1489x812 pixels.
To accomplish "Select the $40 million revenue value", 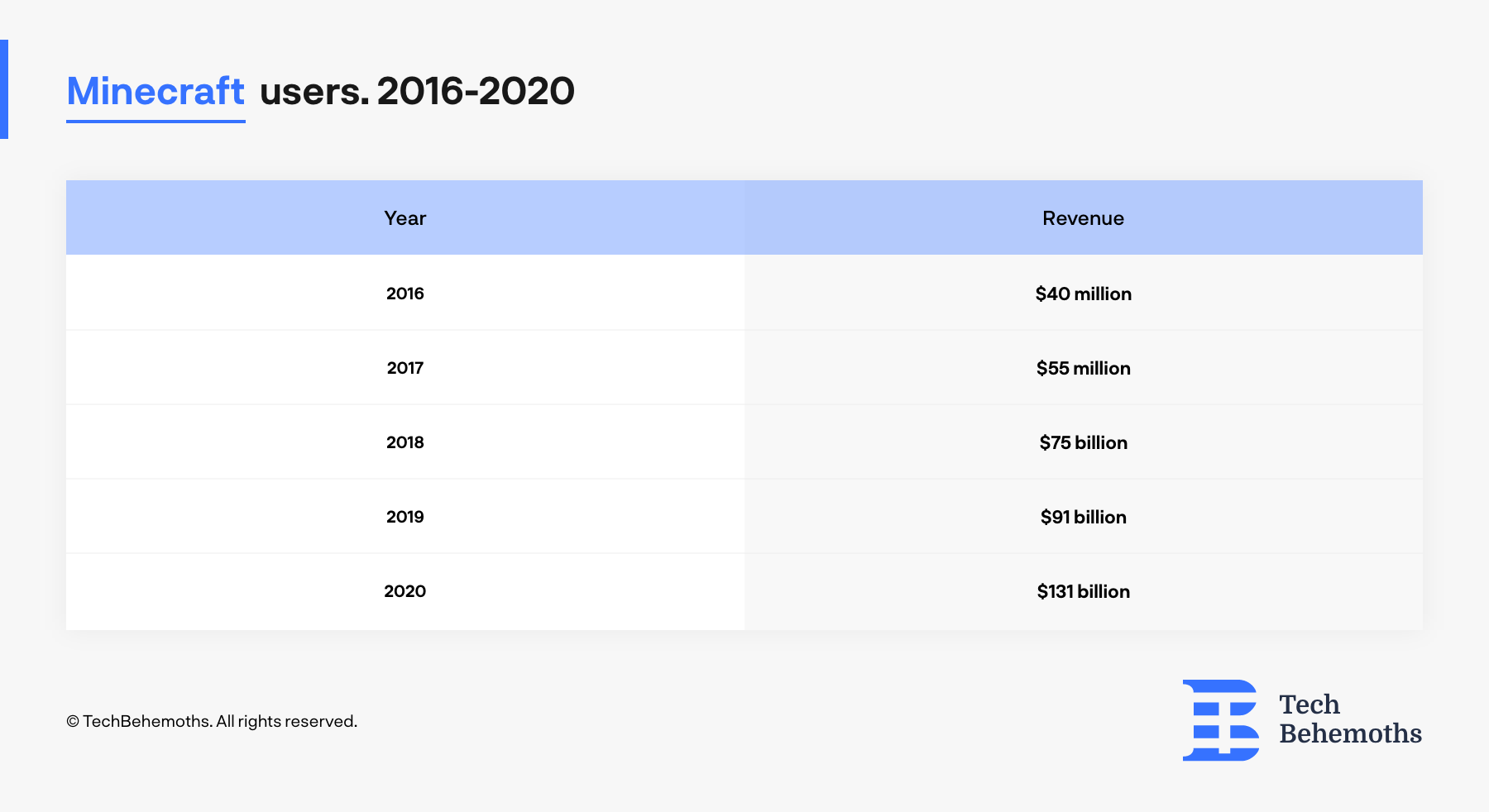I will point(1084,294).
